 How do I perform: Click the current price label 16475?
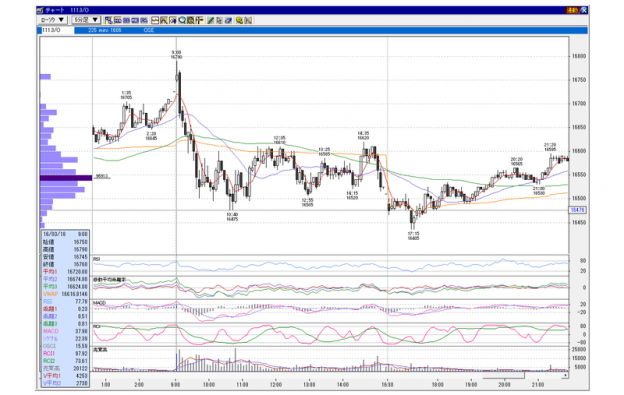577,210
